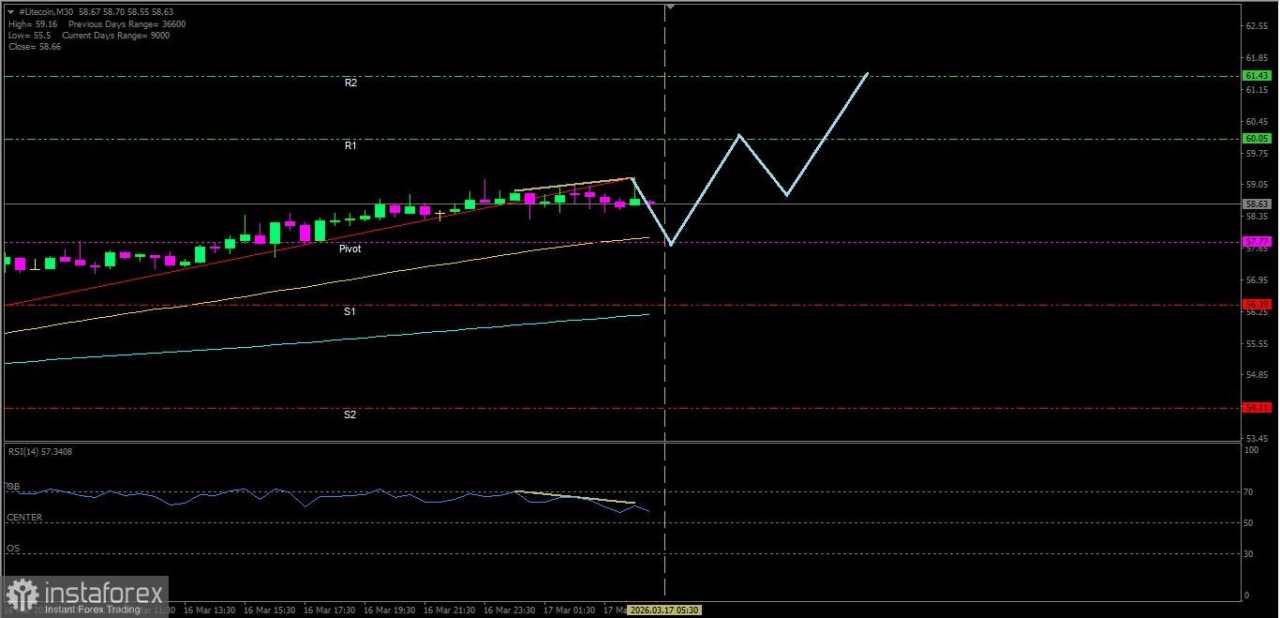
Task: Click the S1 support label
Action: 350,311
